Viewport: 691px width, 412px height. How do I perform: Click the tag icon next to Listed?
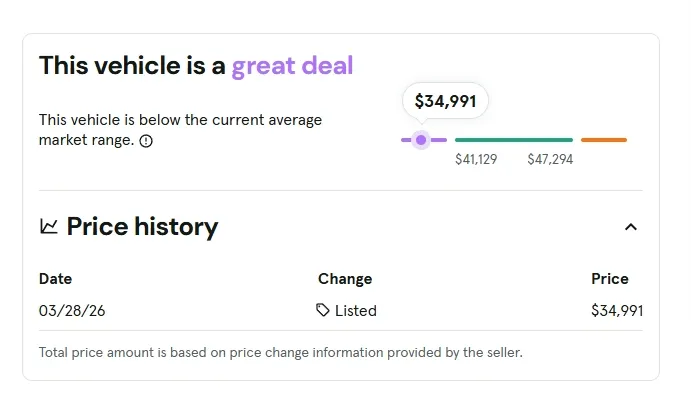click(323, 310)
